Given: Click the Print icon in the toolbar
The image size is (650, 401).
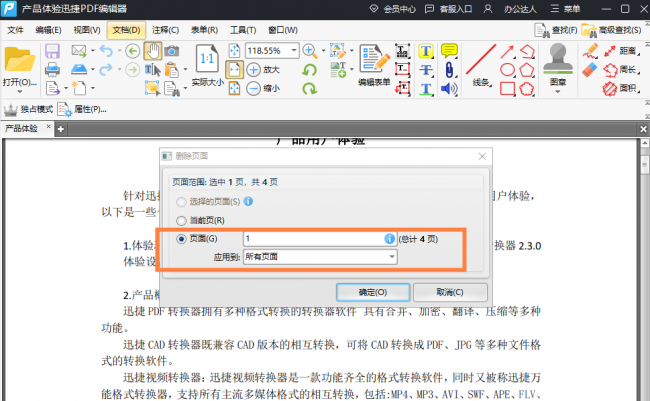Looking at the screenshot, I should pyautogui.click(x=52, y=69).
